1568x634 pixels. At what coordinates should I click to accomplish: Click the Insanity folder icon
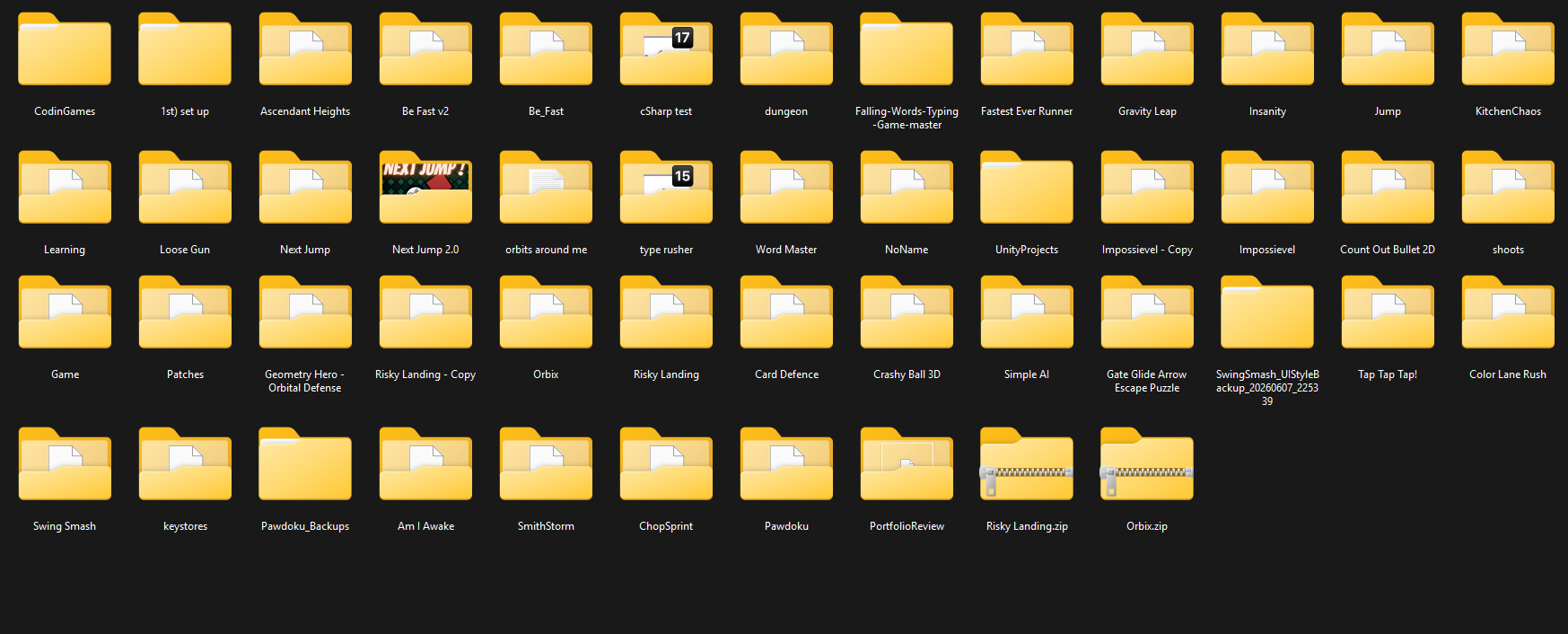coord(1267,49)
